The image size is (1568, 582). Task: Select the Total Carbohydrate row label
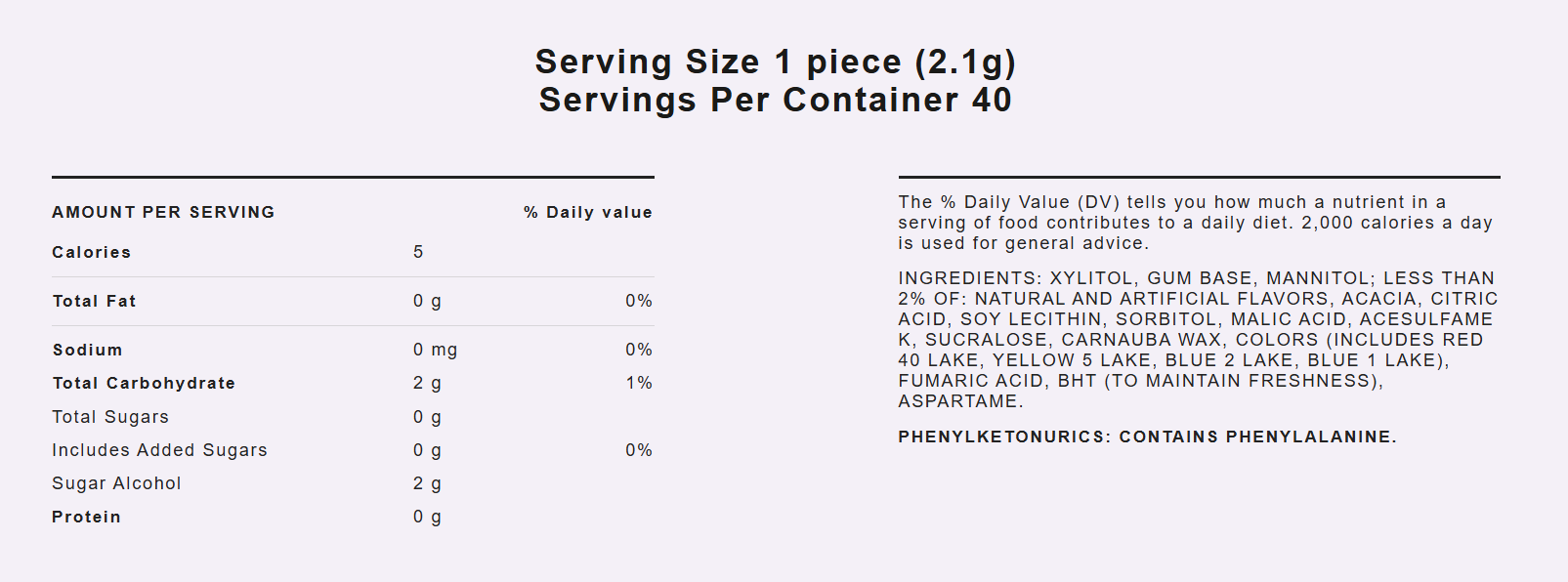144,384
